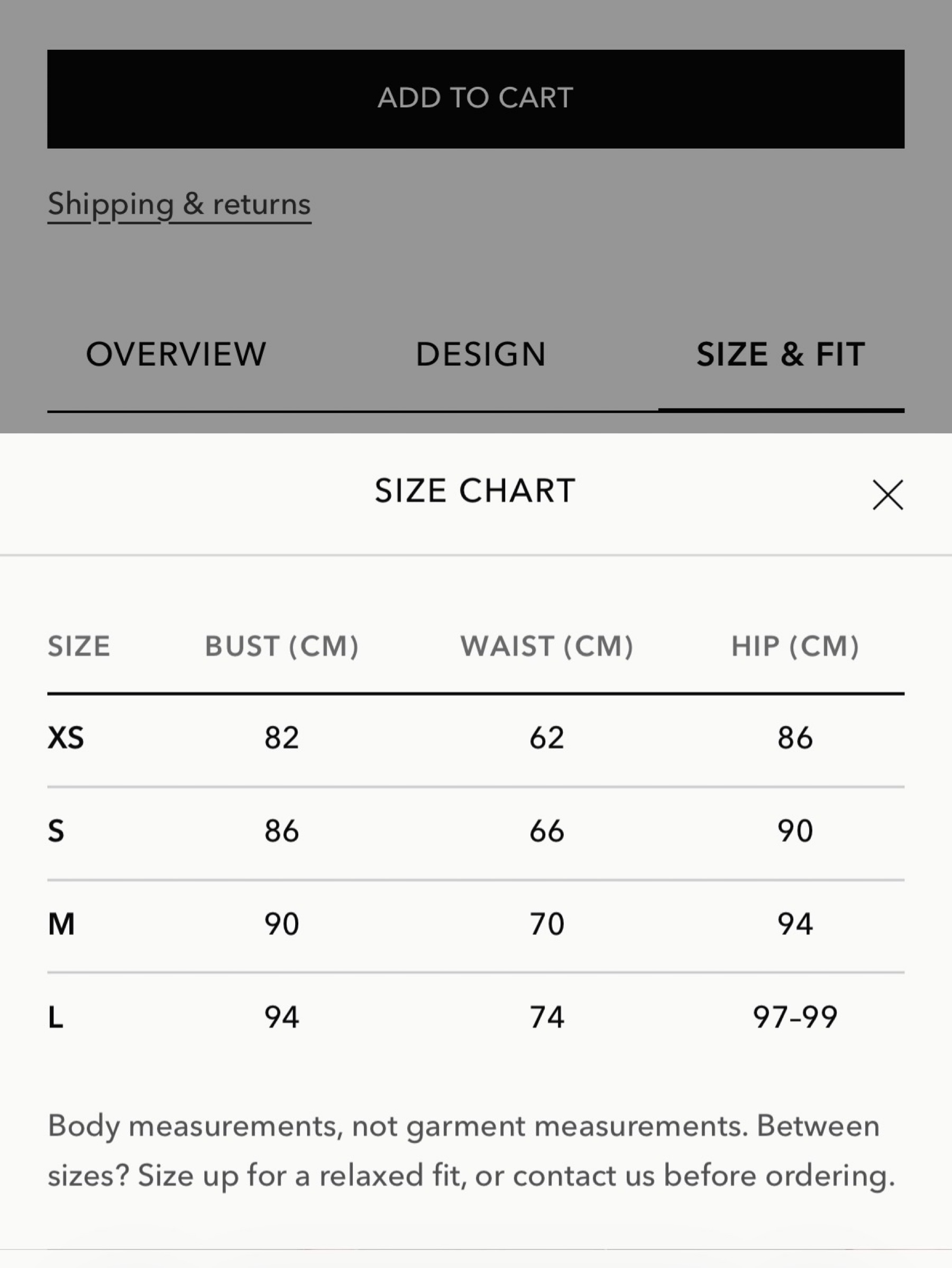Viewport: 952px width, 1268px height.
Task: Click the Size column header
Action: point(79,646)
